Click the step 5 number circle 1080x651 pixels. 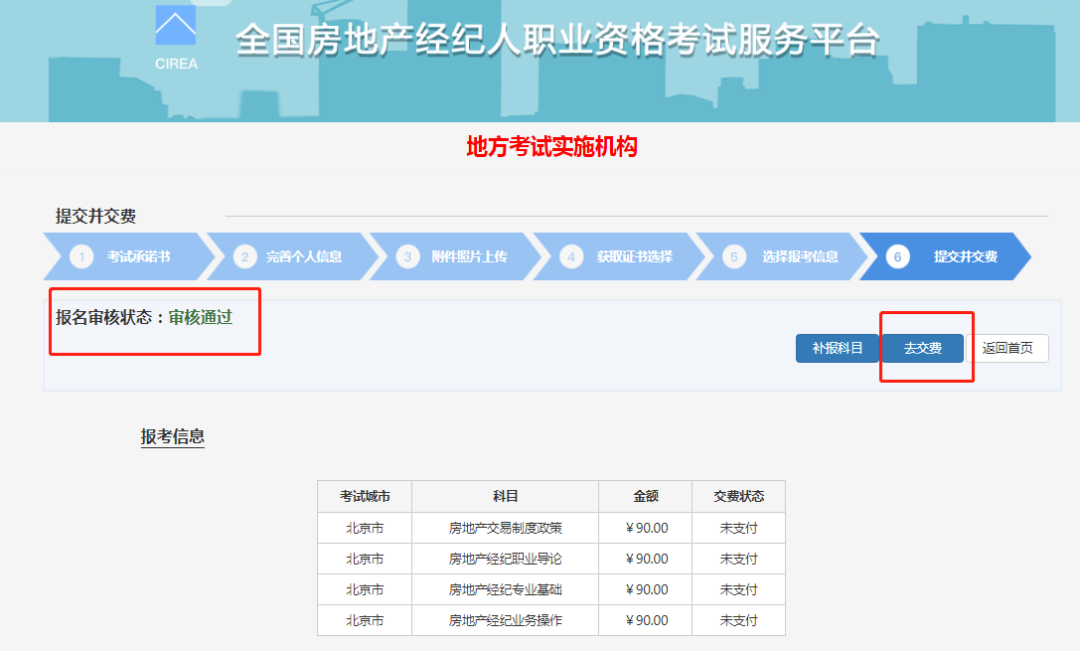(x=734, y=257)
